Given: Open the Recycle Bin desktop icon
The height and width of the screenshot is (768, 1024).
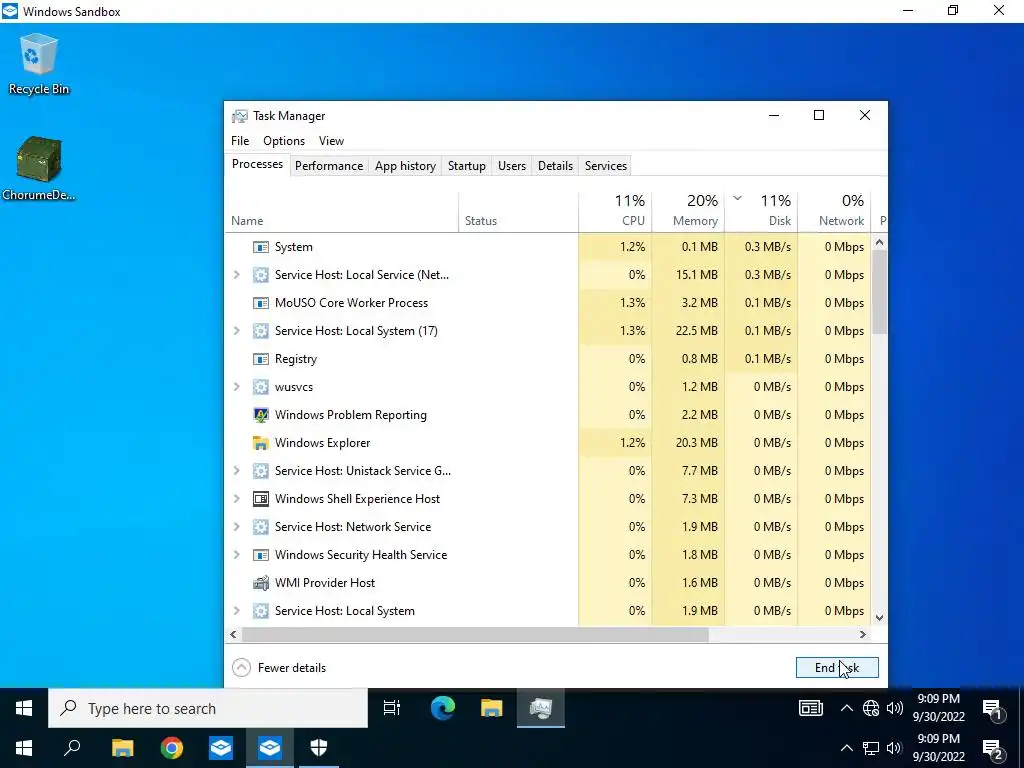Looking at the screenshot, I should pyautogui.click(x=39, y=64).
